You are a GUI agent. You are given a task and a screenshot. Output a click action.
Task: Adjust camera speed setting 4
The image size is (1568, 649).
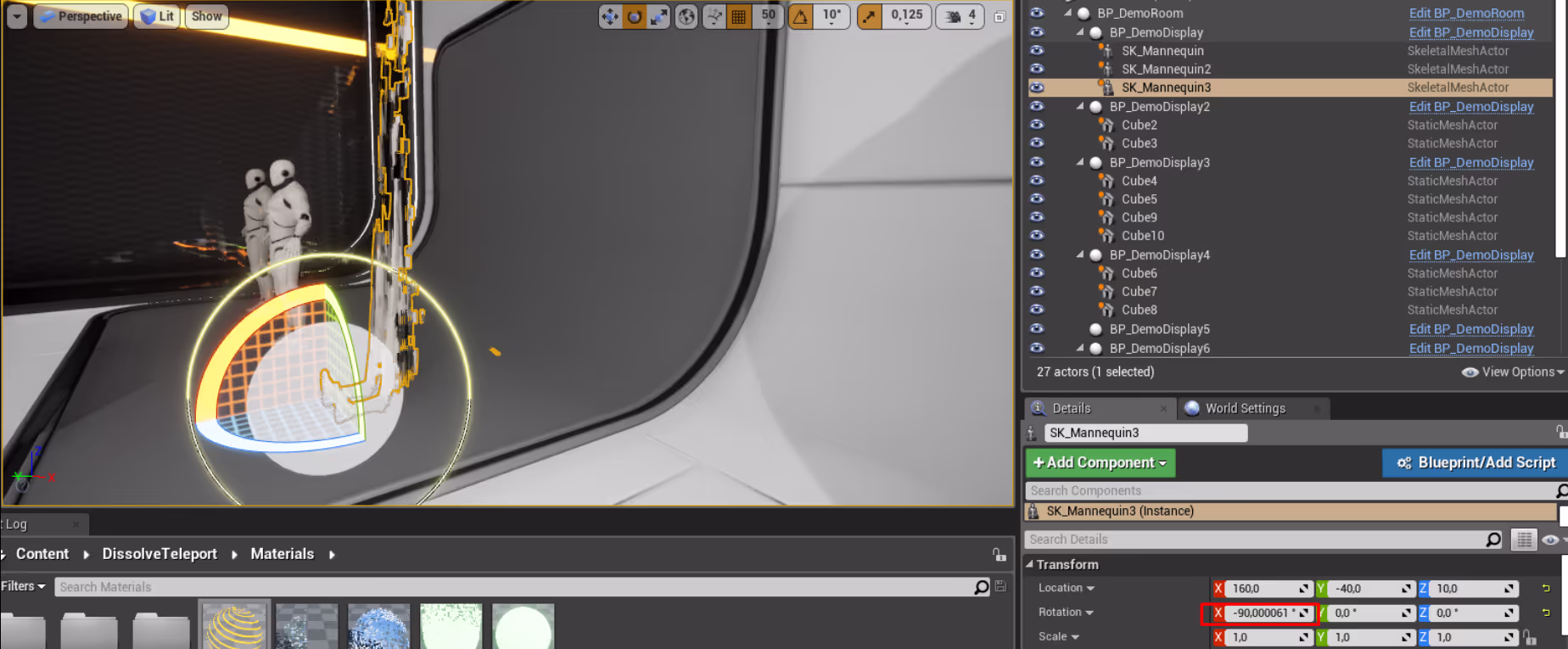coord(961,16)
